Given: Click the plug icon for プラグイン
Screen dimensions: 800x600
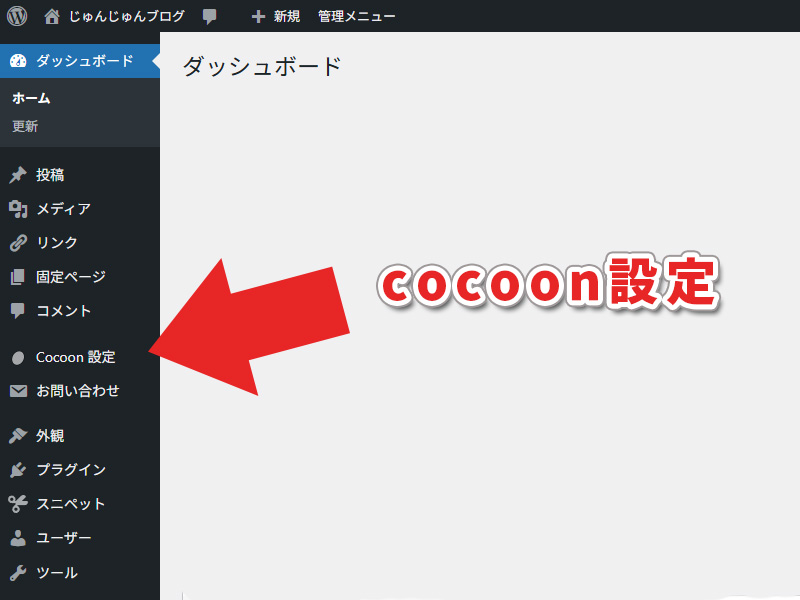Looking at the screenshot, I should point(18,469).
